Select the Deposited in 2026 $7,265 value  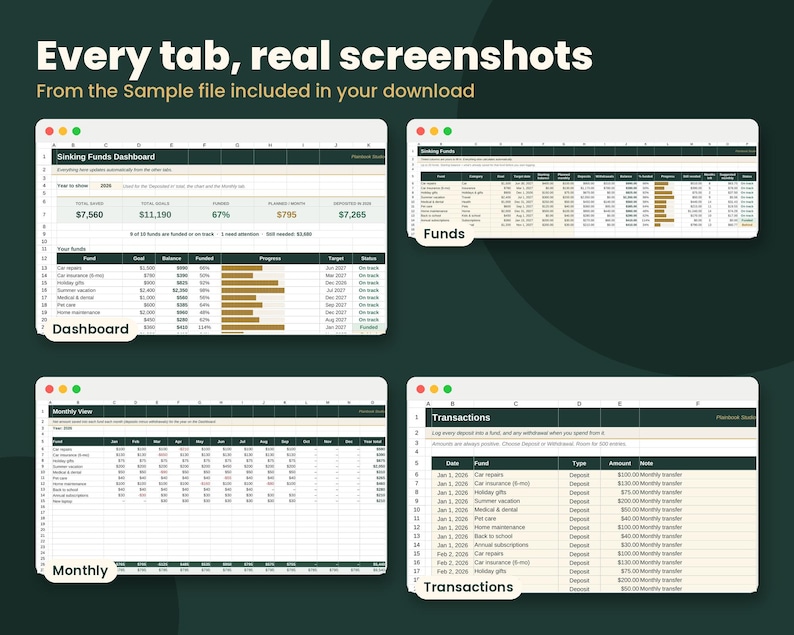(x=352, y=215)
